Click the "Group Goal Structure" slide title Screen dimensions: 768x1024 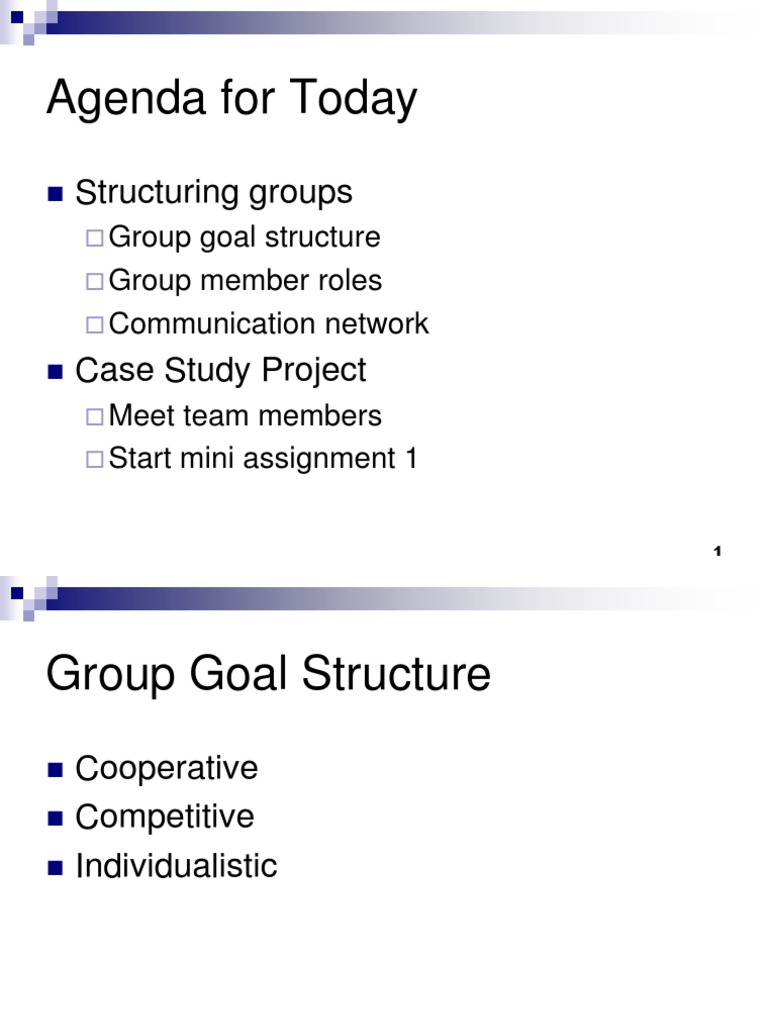coord(268,675)
